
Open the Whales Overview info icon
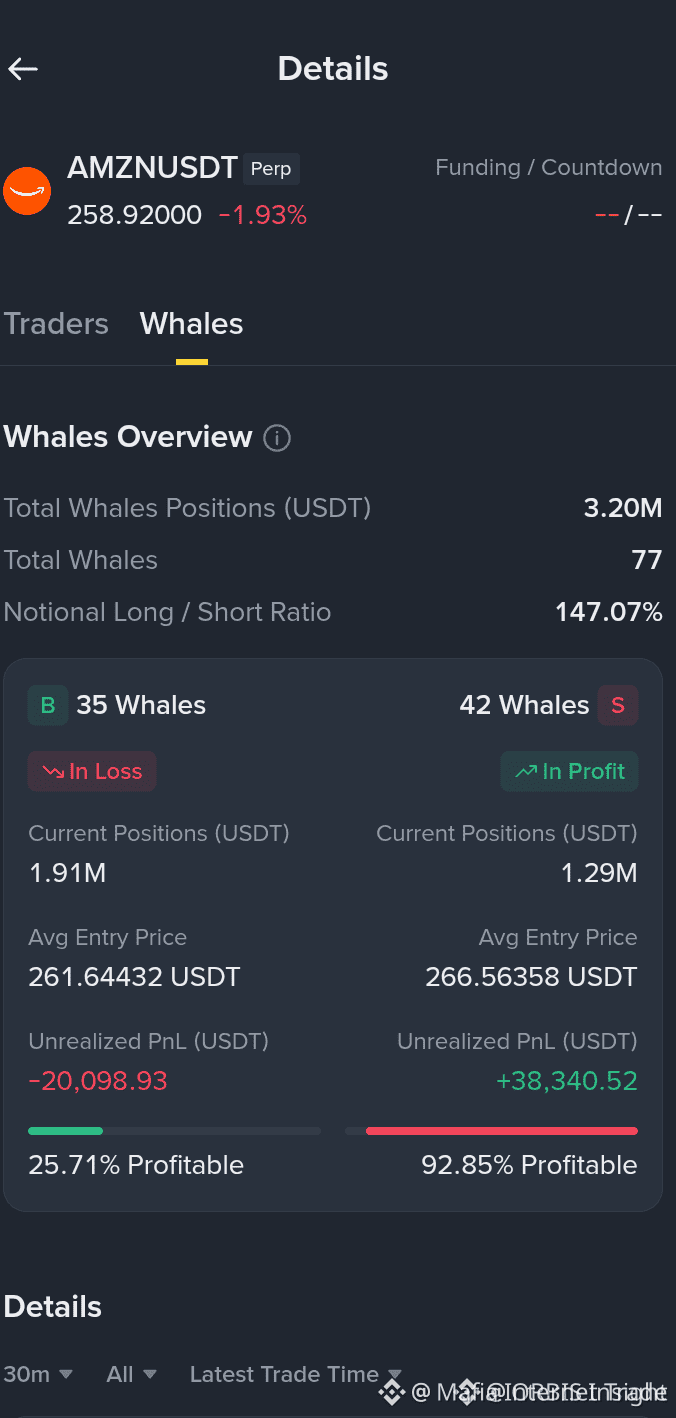pyautogui.click(x=277, y=438)
